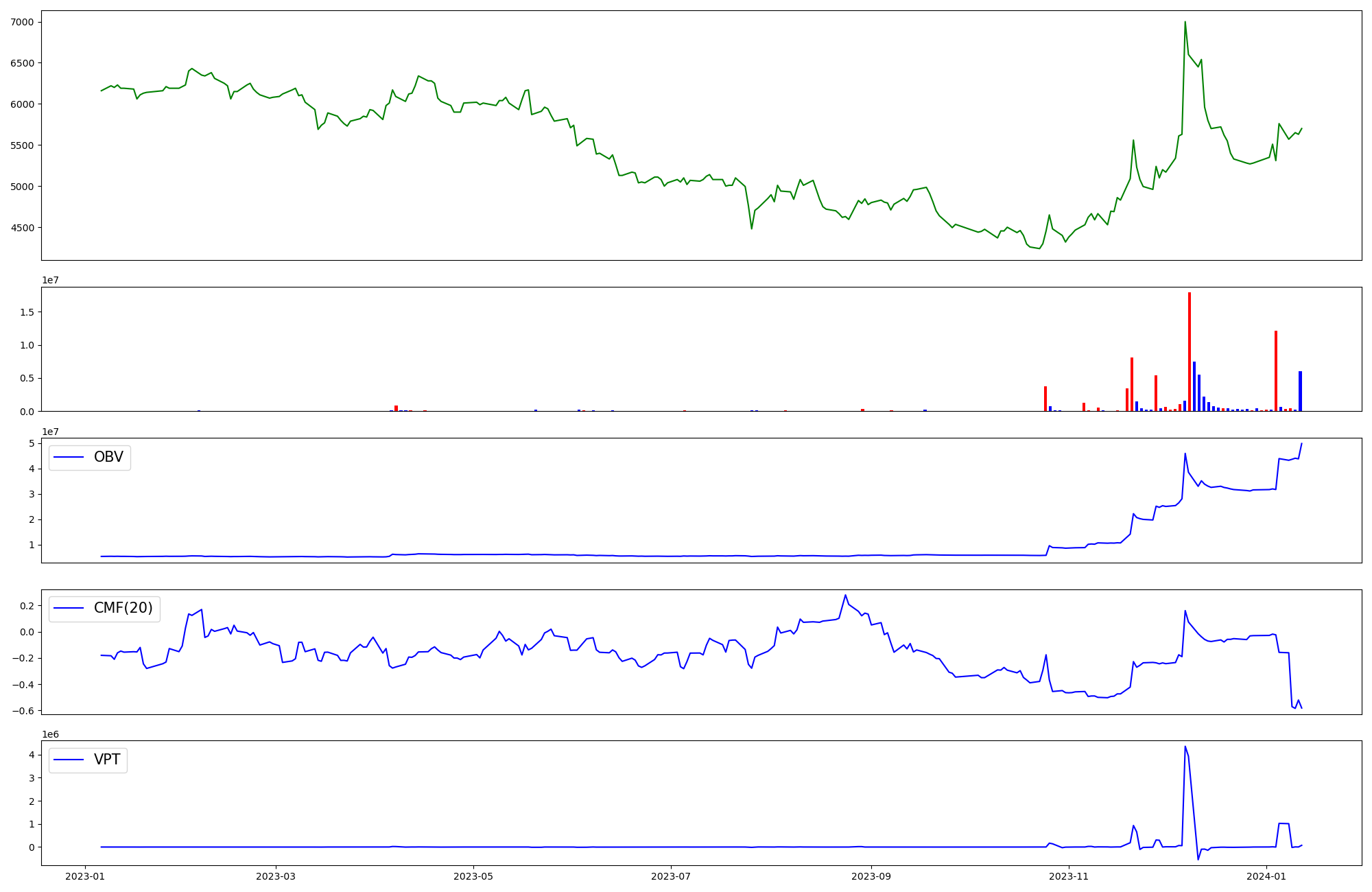Click the CMF(20) legend label
The width and height of the screenshot is (1372, 892).
click(x=123, y=608)
